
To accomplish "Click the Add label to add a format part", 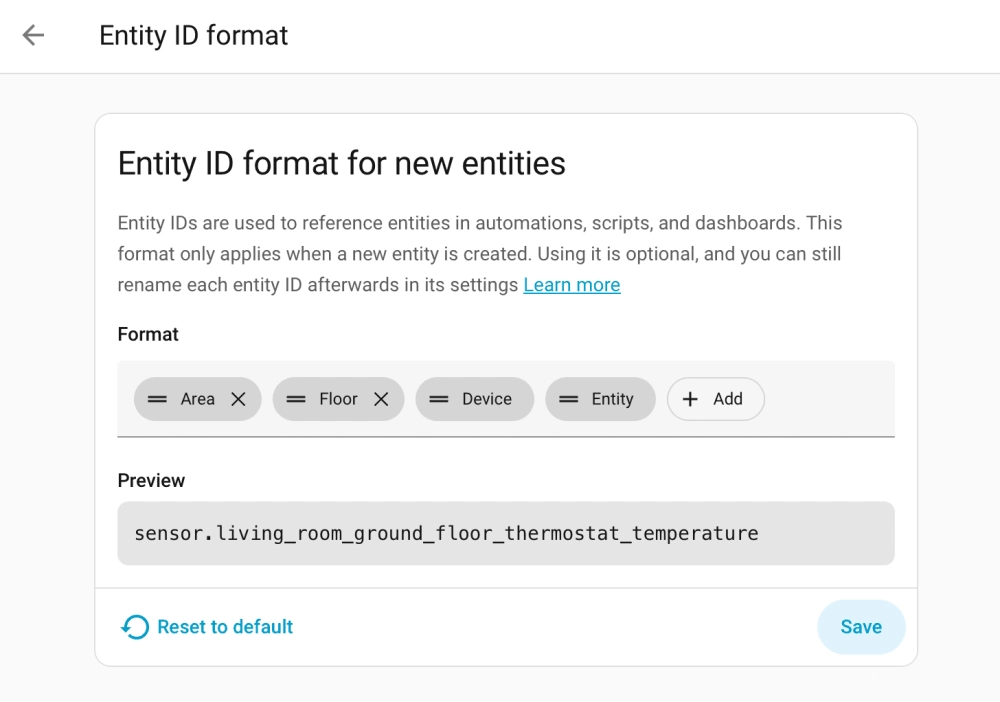I will pyautogui.click(x=728, y=399).
